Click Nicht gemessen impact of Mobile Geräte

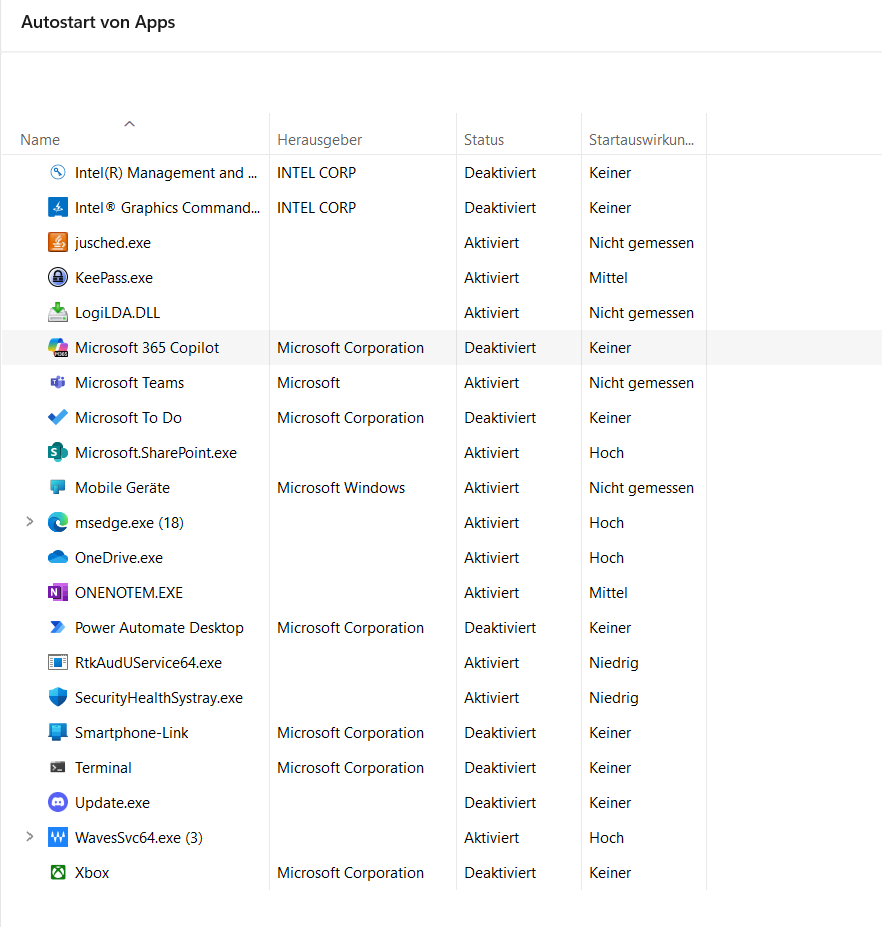point(641,488)
